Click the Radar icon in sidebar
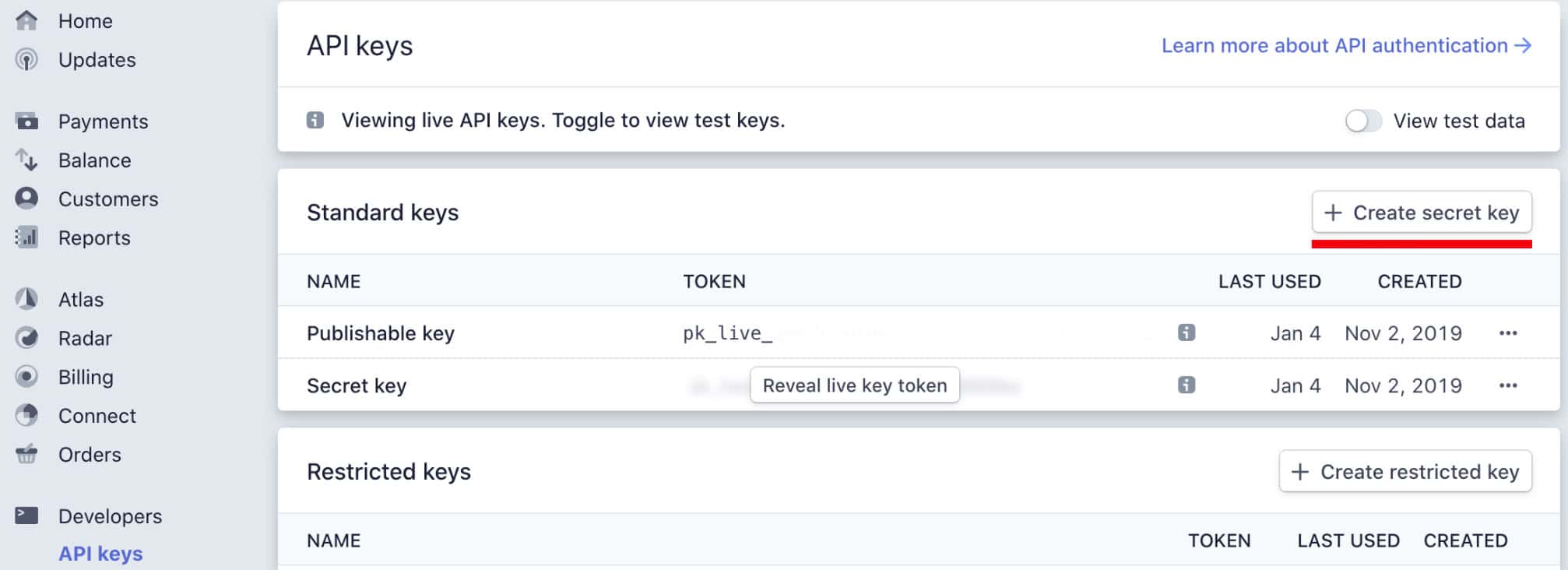The image size is (1568, 570). pos(26,338)
